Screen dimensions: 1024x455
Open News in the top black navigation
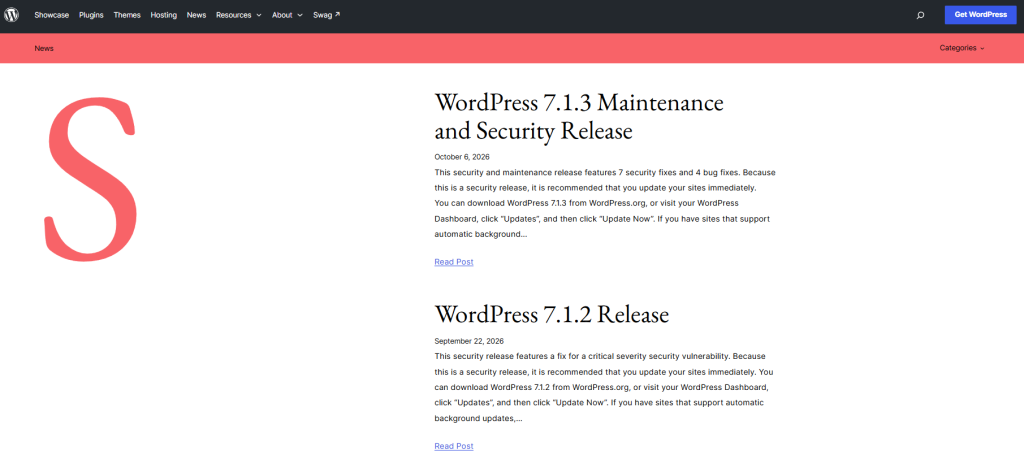coord(196,15)
